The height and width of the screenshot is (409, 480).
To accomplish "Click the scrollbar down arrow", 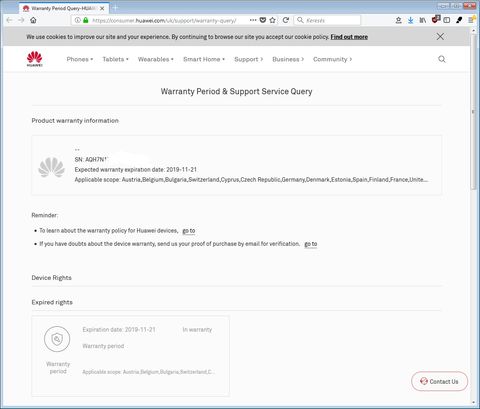I will click(474, 403).
